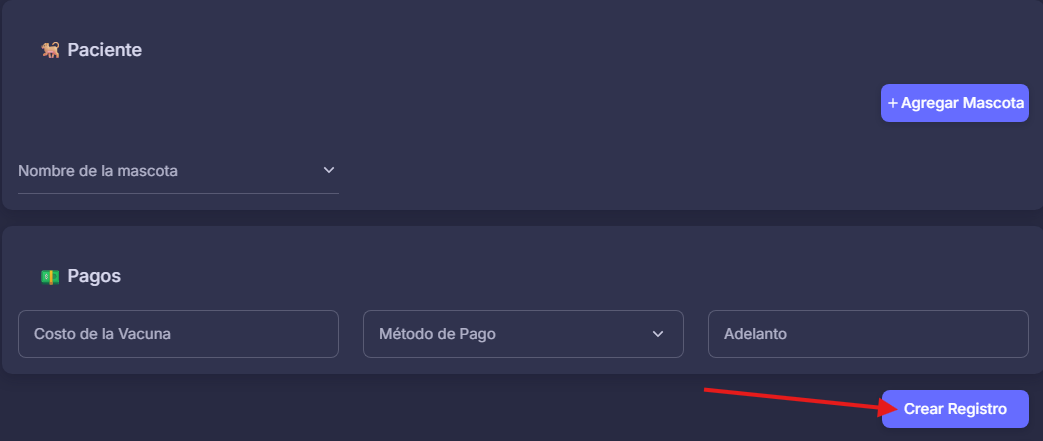Click the 'Costo de la Vacuna' placeholder text
Screen dimensions: 1043x441
[102, 334]
